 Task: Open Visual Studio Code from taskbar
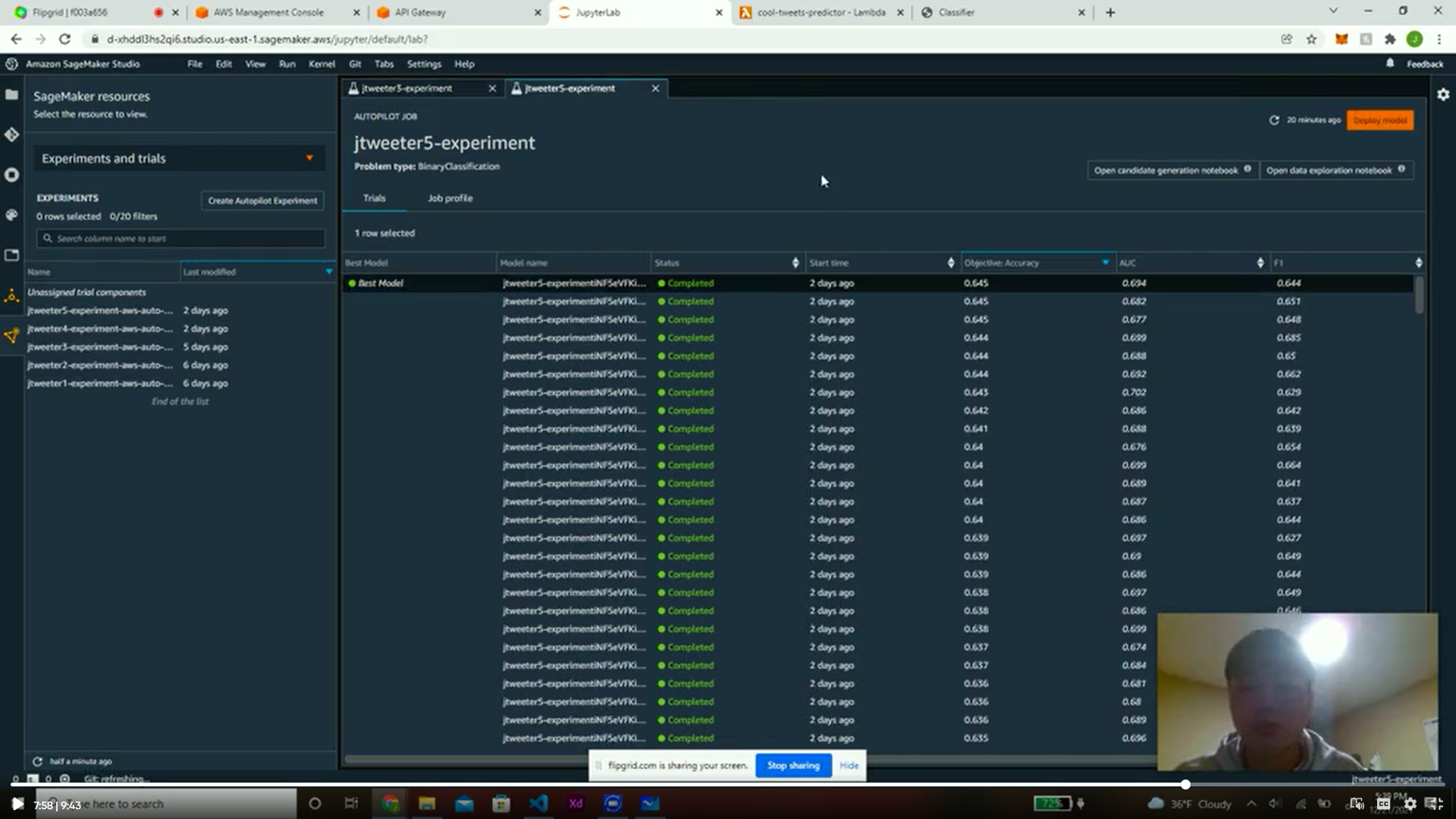click(x=538, y=804)
